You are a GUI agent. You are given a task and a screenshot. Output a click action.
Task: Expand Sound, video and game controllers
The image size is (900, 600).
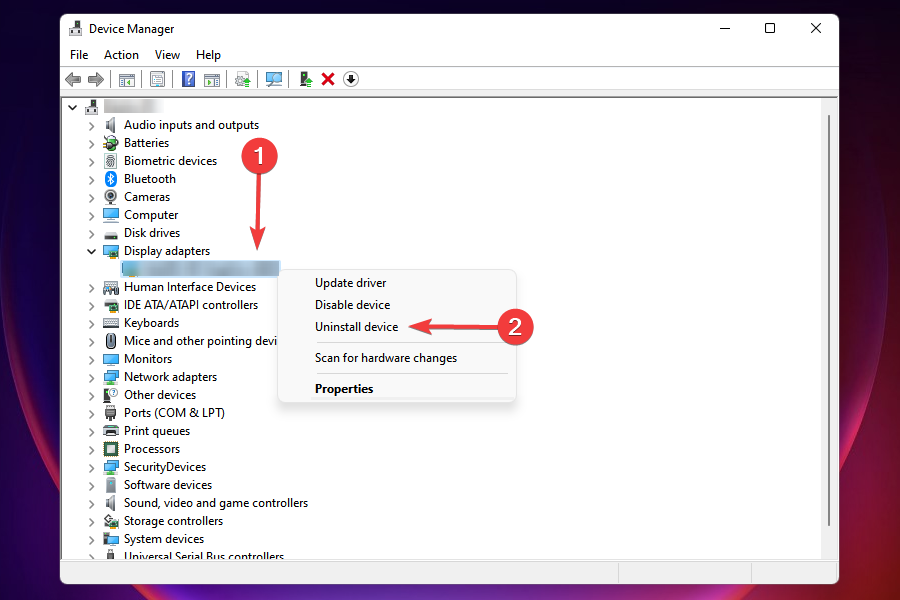(92, 503)
